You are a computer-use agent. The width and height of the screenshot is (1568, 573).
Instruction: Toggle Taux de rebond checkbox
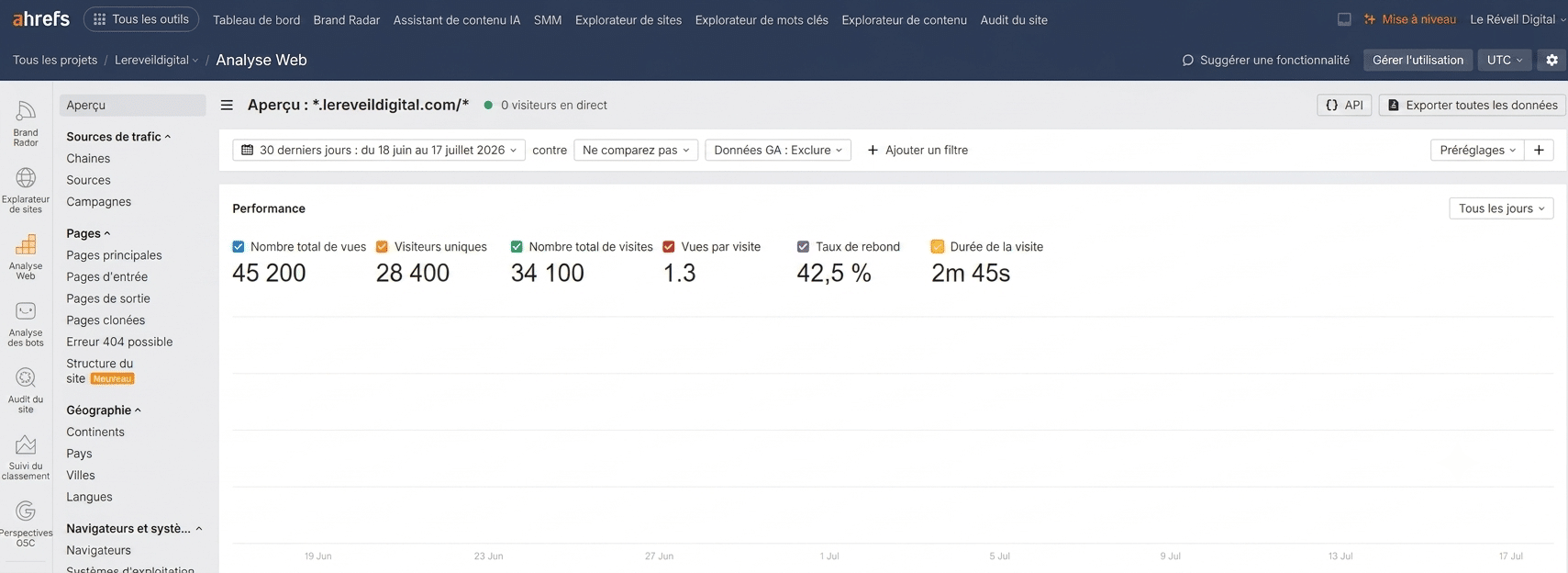pyautogui.click(x=803, y=247)
